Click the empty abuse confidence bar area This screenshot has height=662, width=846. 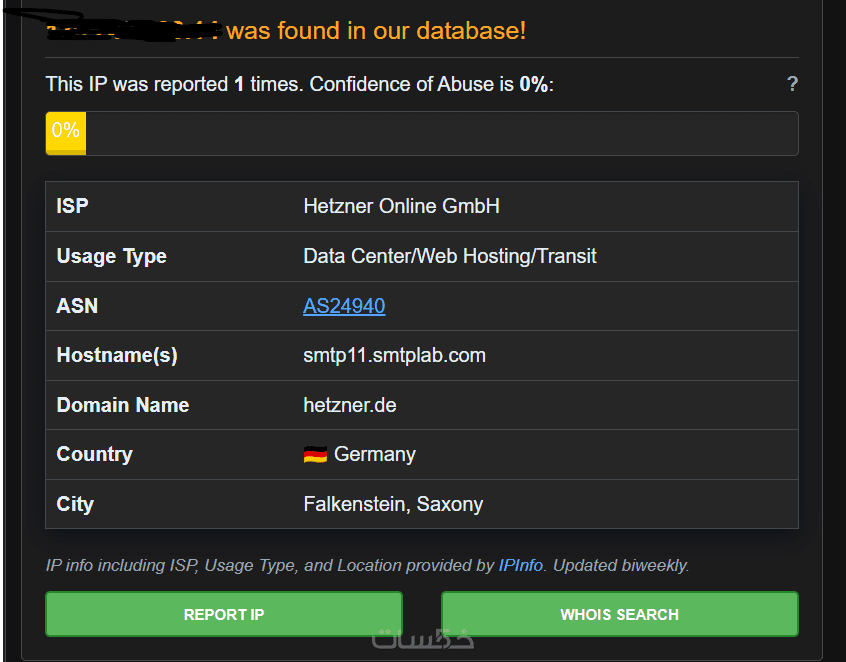(440, 133)
